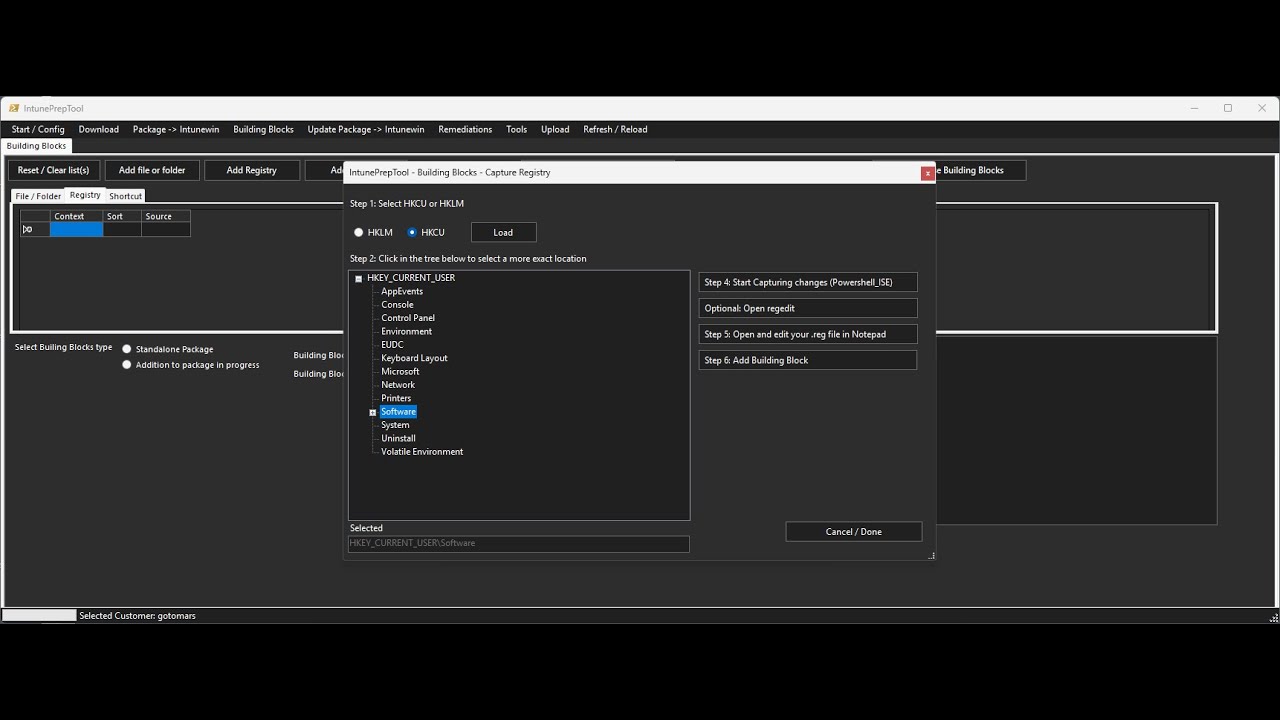Click 'Step 6: Add Building Block'

807,359
